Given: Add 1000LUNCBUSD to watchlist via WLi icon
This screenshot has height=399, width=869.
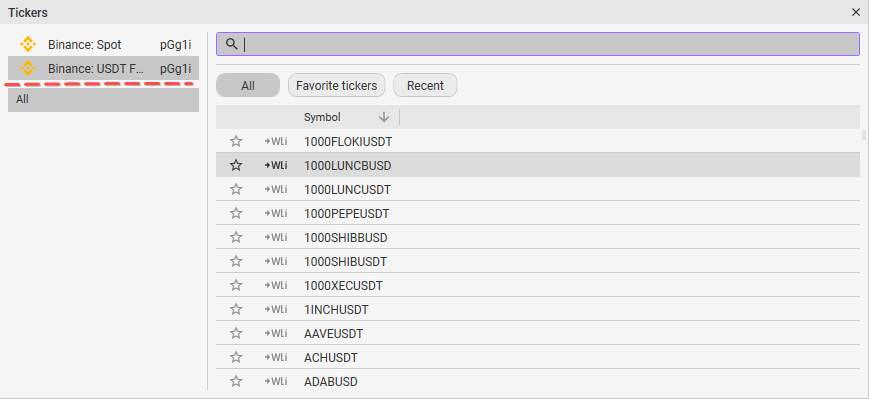Looking at the screenshot, I should [x=275, y=165].
